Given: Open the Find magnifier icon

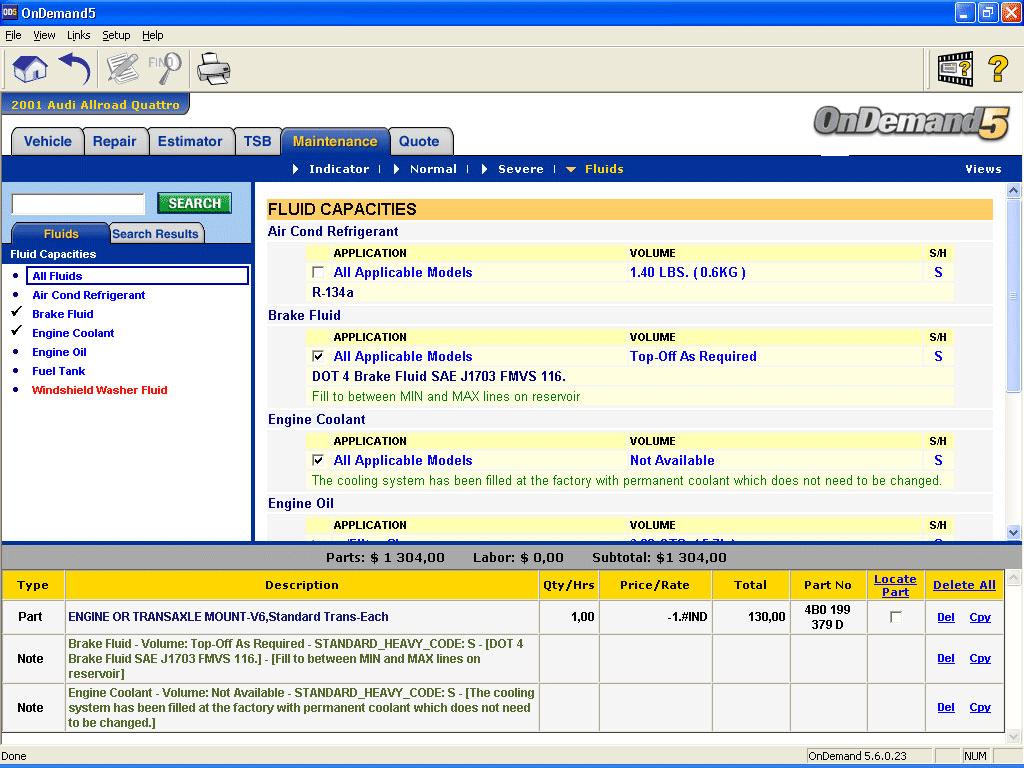Looking at the screenshot, I should coord(165,69).
